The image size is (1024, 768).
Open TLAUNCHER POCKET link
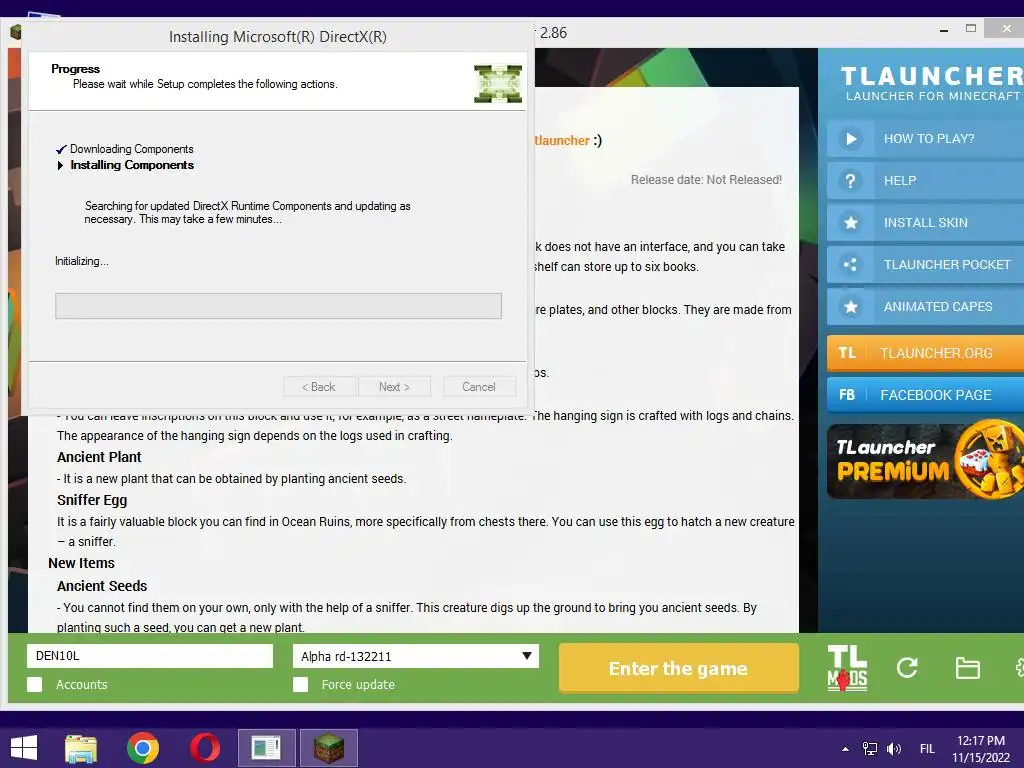925,264
